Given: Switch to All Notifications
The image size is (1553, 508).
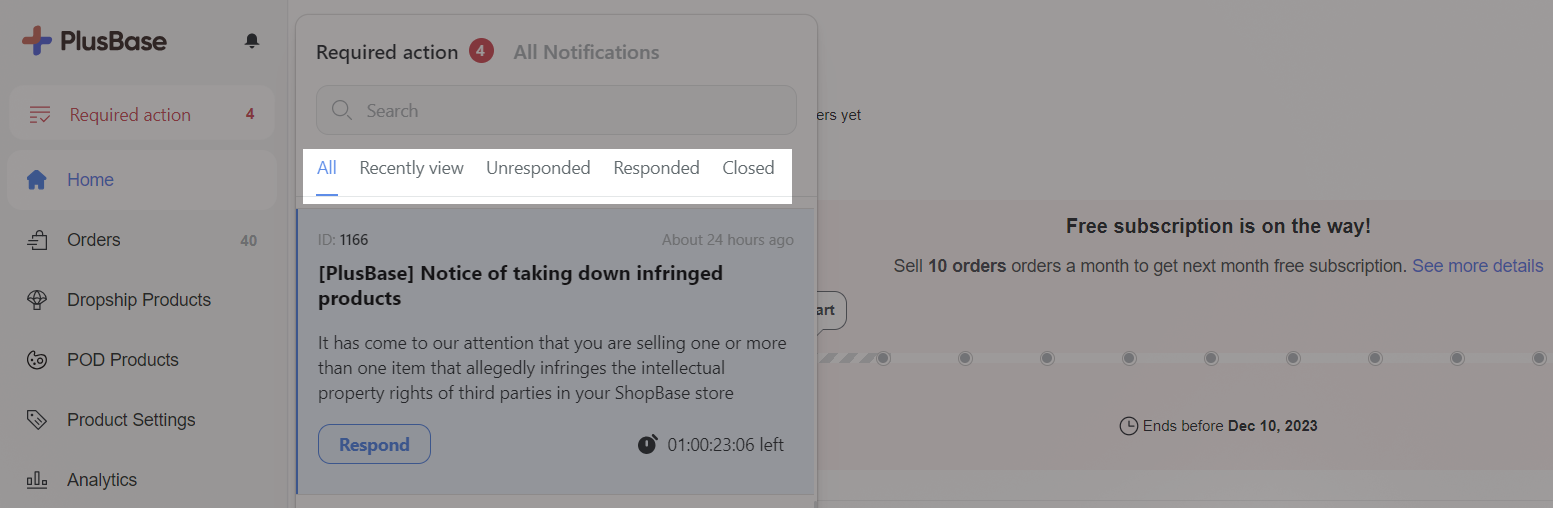Looking at the screenshot, I should [x=586, y=52].
